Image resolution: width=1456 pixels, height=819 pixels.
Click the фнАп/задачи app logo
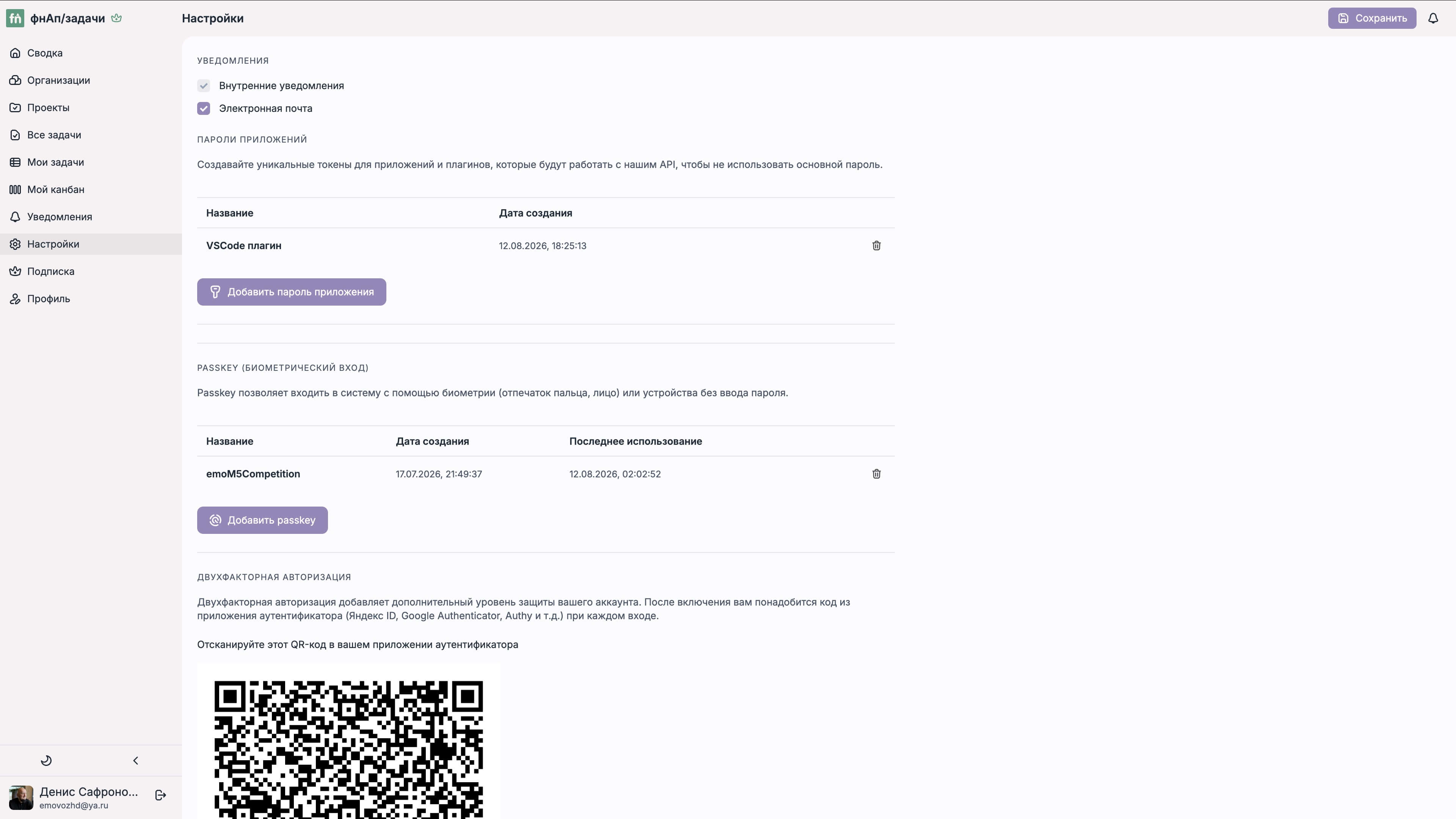(15, 18)
